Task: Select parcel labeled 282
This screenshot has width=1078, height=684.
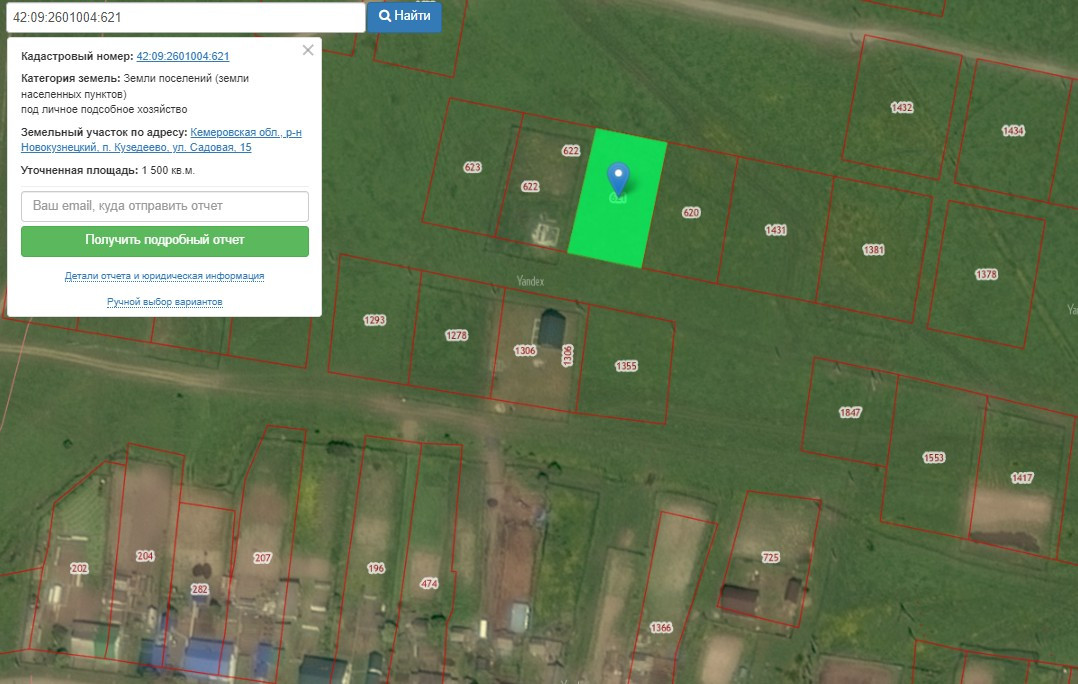Action: [199, 589]
